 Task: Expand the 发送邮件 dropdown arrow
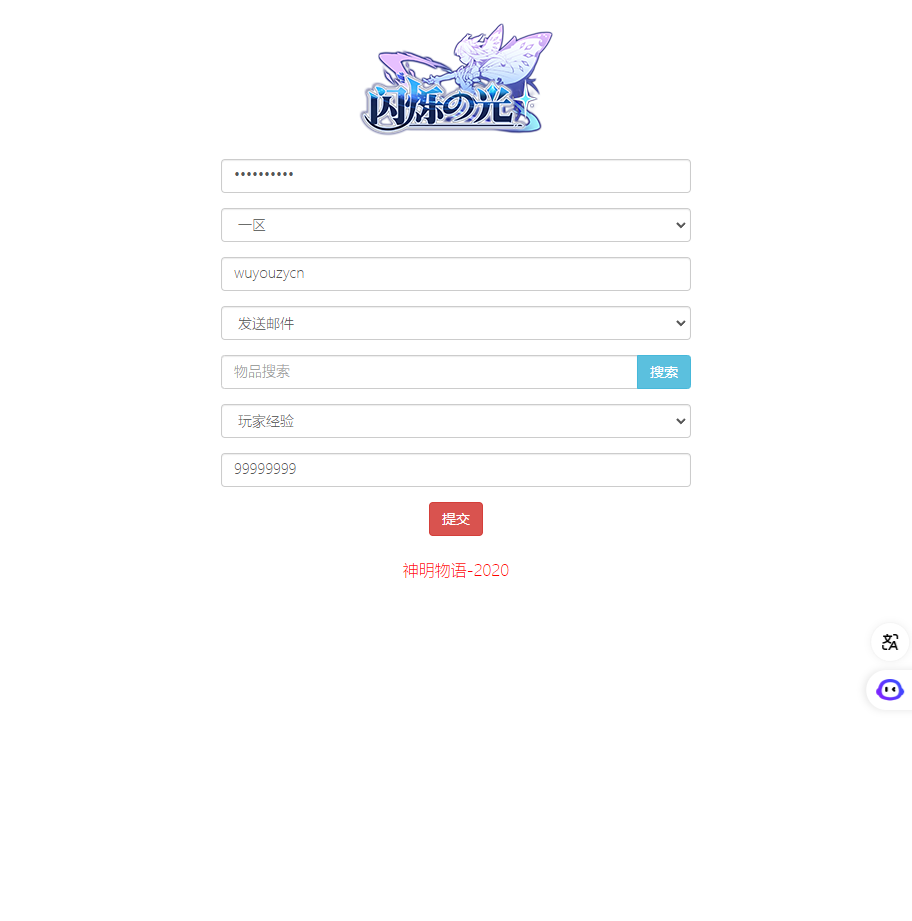coord(681,323)
